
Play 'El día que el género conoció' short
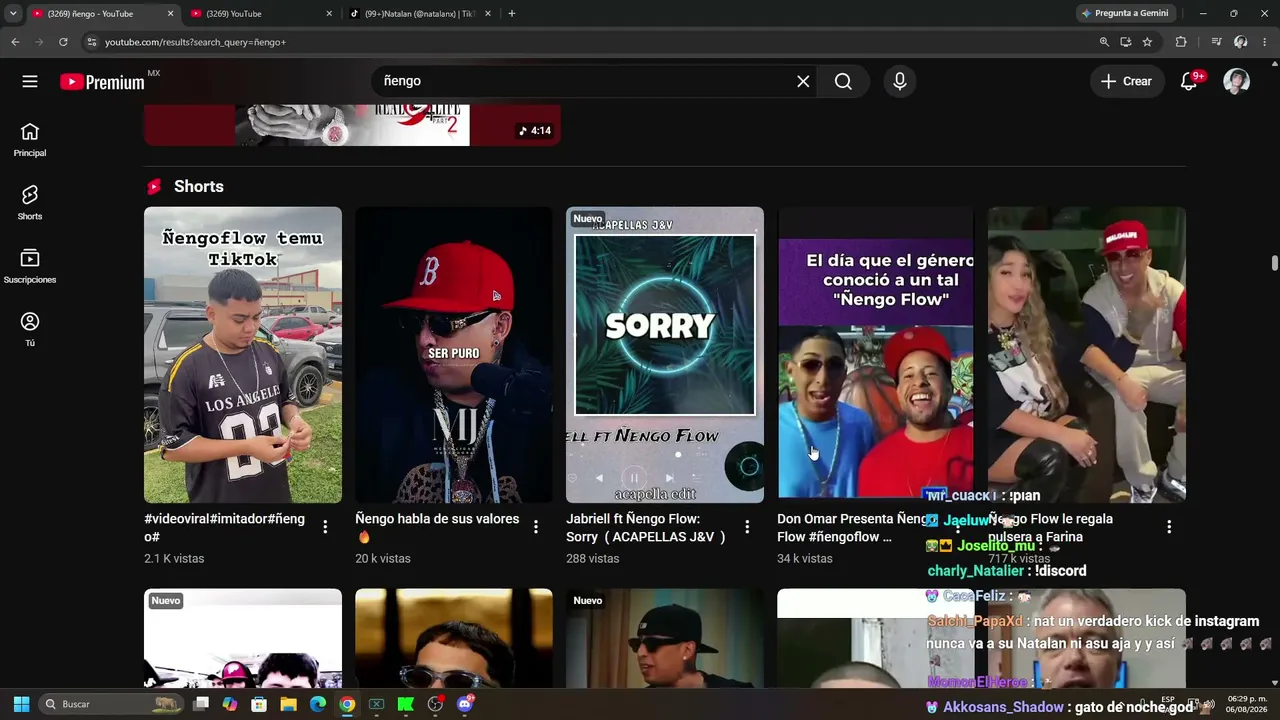875,355
